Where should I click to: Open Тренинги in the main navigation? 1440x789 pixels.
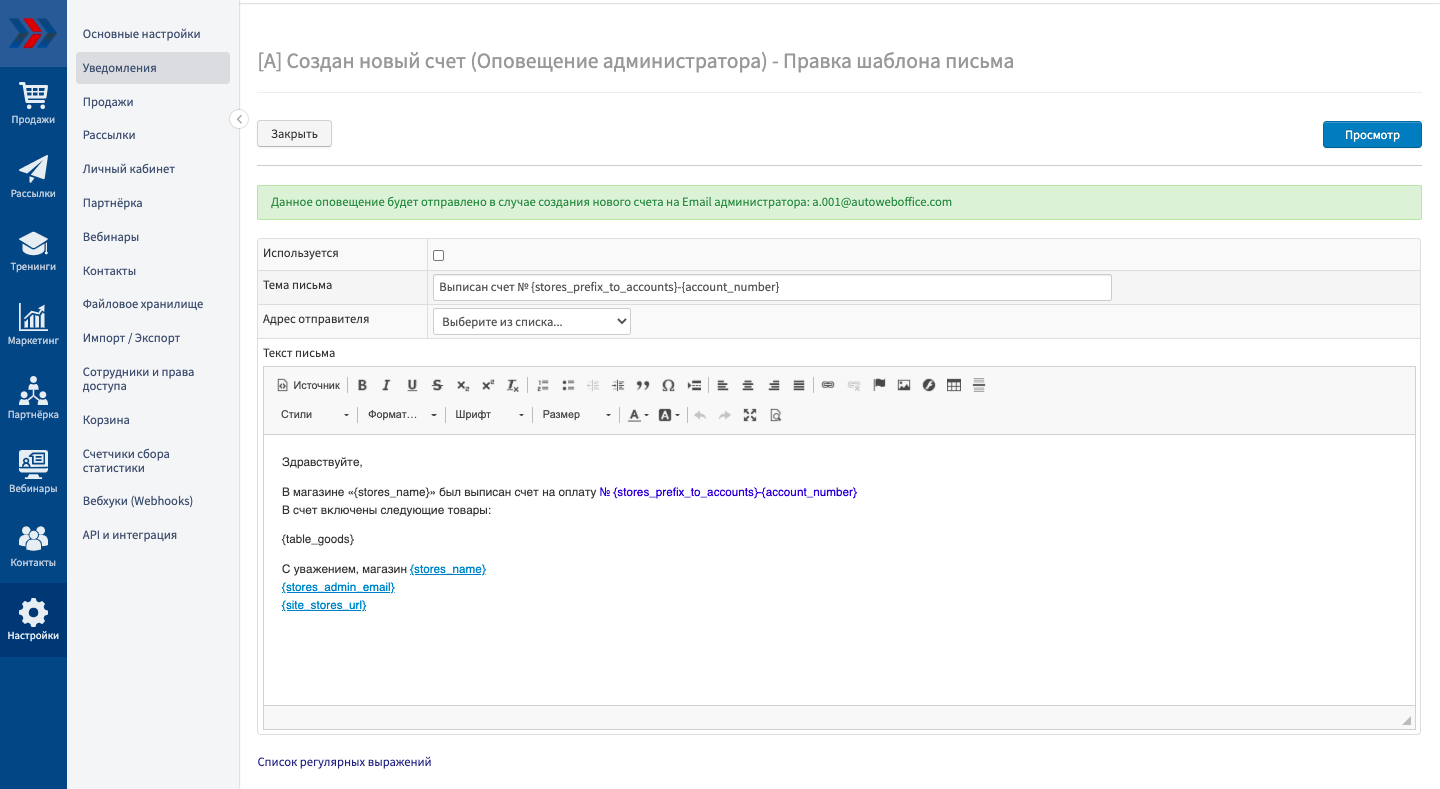click(33, 251)
